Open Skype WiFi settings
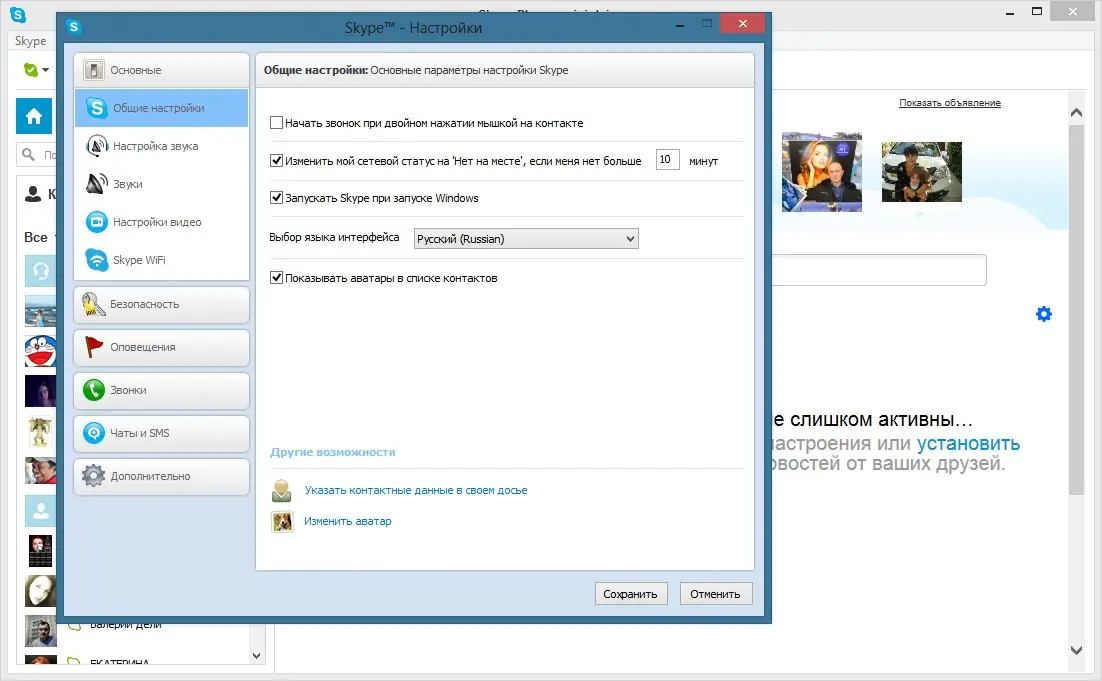 pos(161,259)
